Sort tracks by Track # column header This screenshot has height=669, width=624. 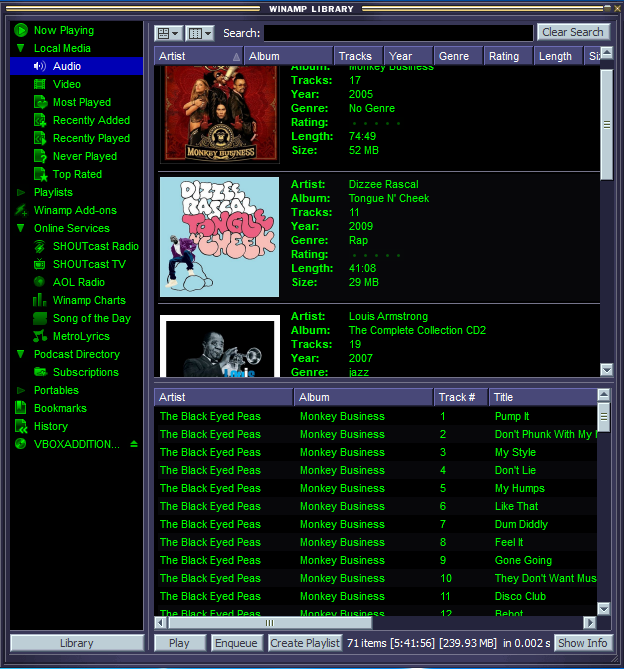coord(461,397)
